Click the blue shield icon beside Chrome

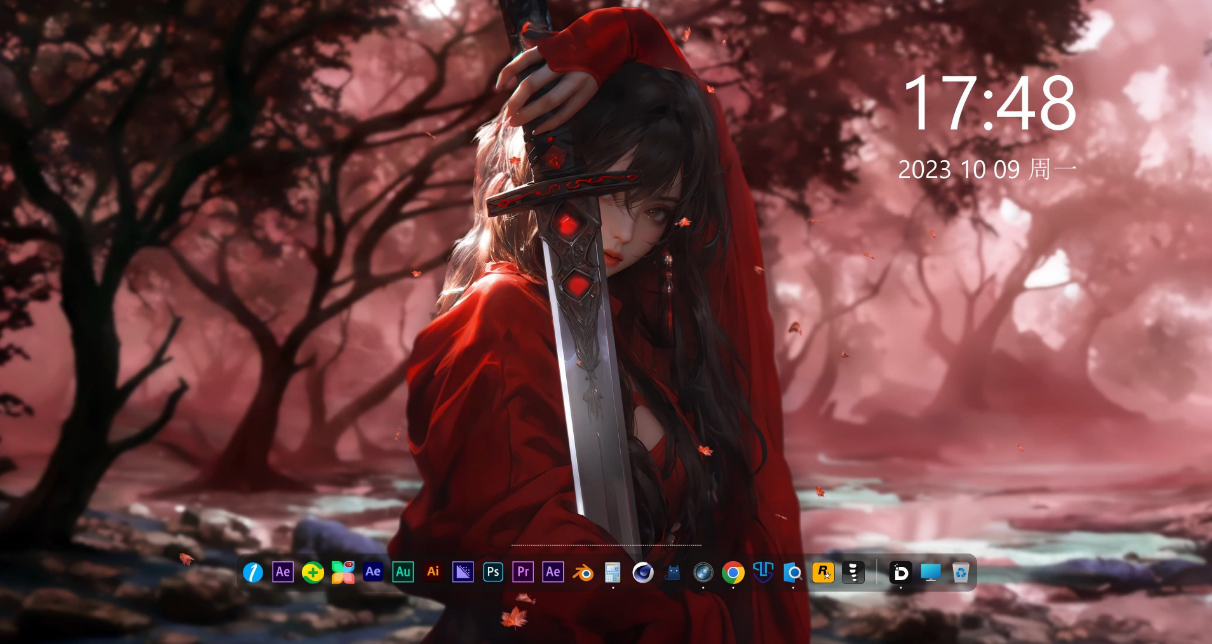[763, 572]
